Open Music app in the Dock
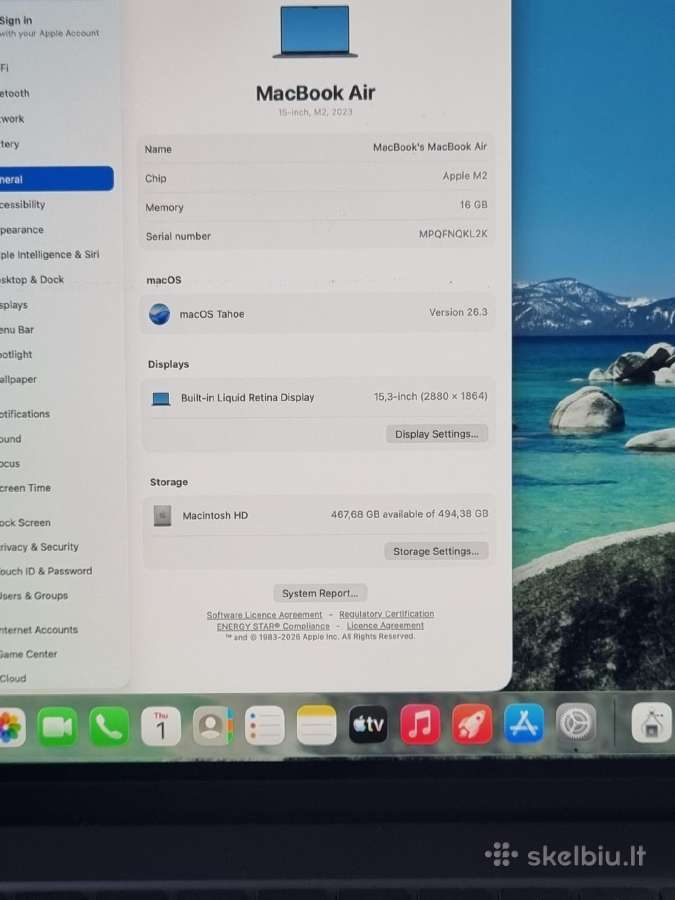Image resolution: width=675 pixels, height=900 pixels. (420, 724)
